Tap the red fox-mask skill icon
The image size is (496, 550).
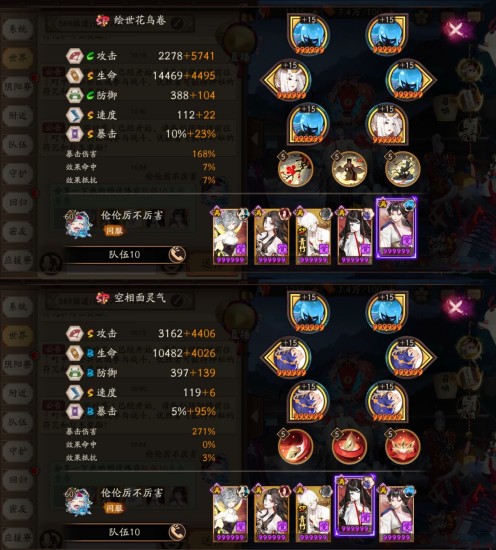coord(295,447)
